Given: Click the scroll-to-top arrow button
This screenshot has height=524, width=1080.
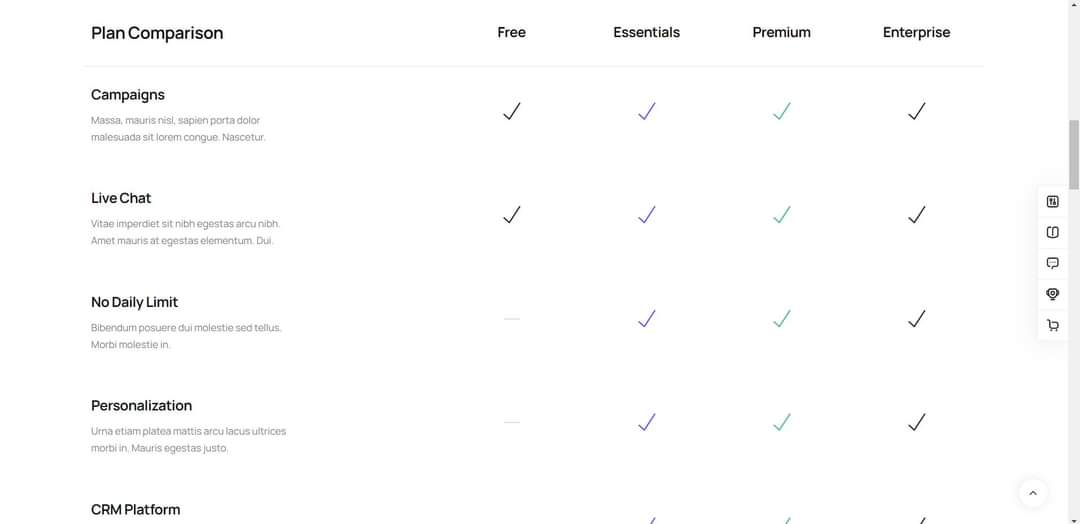Looking at the screenshot, I should [x=1032, y=493].
